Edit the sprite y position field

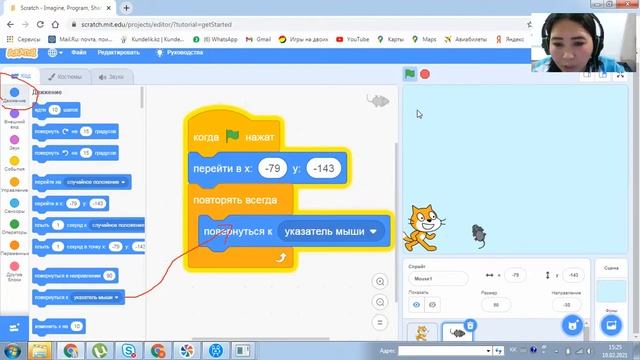tap(573, 275)
